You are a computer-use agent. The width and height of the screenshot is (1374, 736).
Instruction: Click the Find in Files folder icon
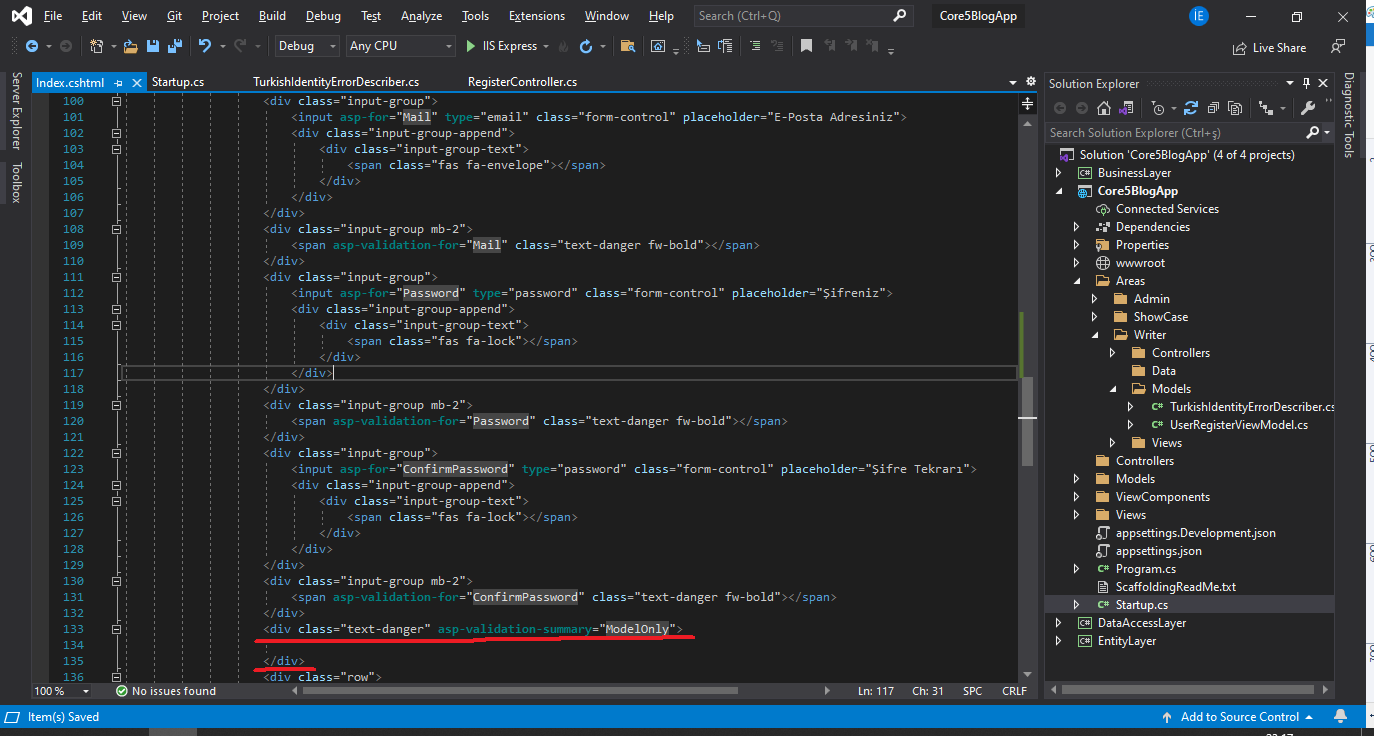(x=627, y=46)
